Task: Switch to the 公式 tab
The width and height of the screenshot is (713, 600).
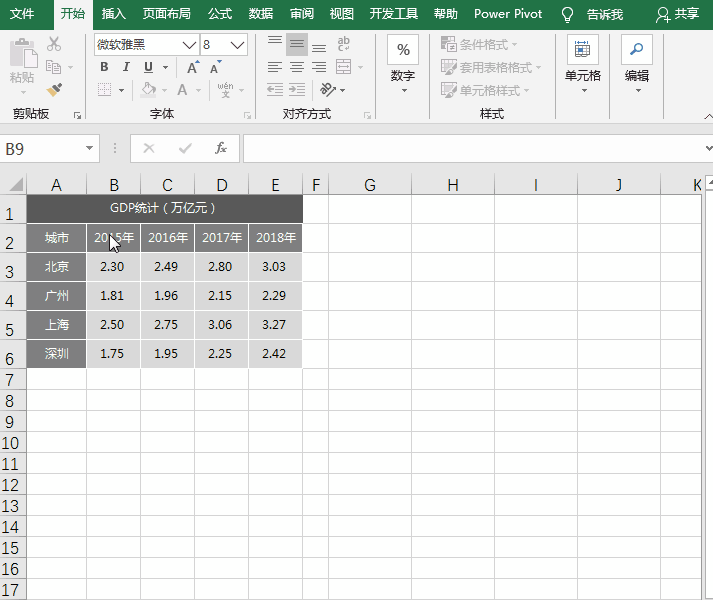Action: [x=220, y=14]
